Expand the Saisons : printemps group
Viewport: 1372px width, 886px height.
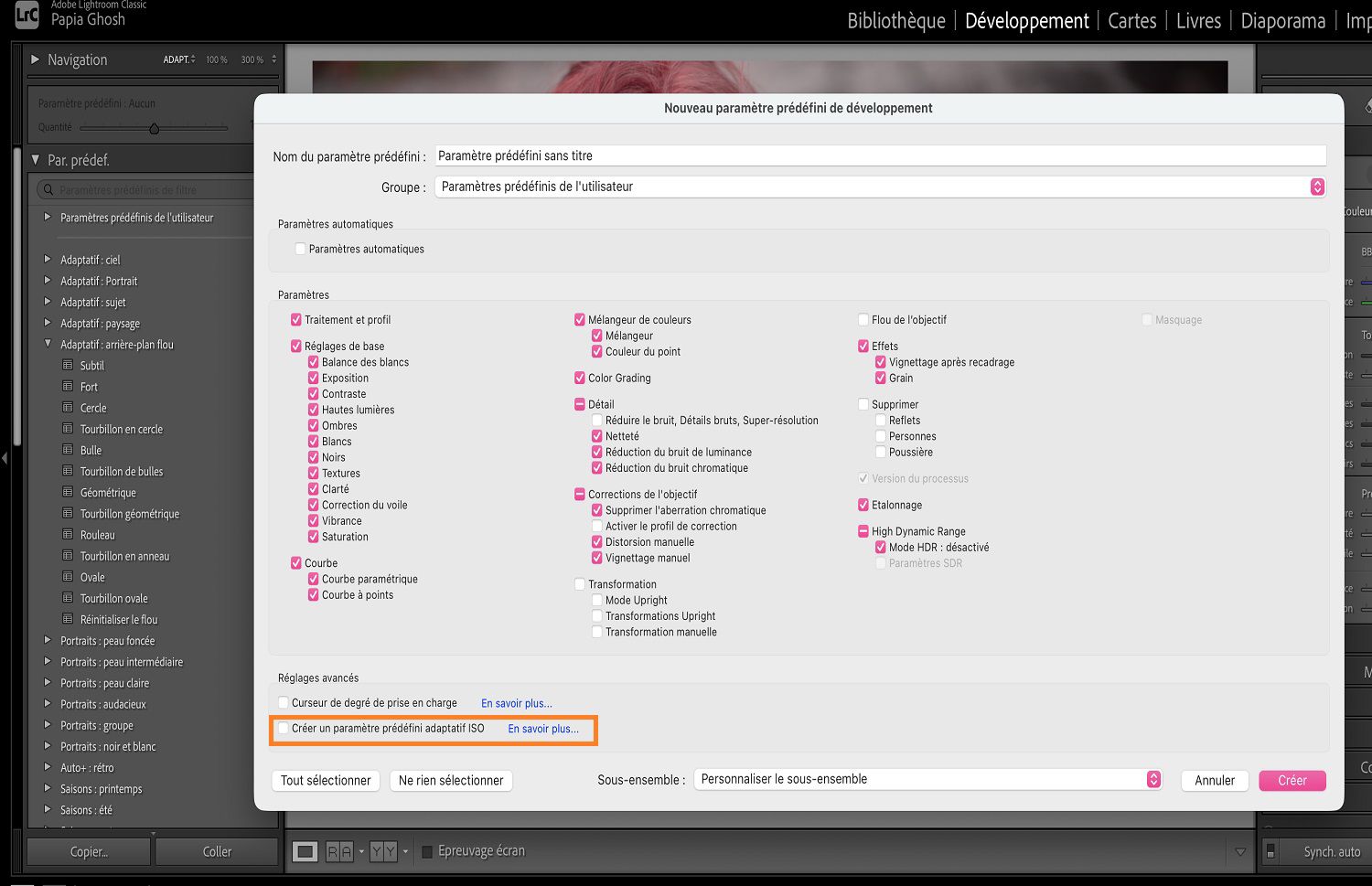coord(48,788)
